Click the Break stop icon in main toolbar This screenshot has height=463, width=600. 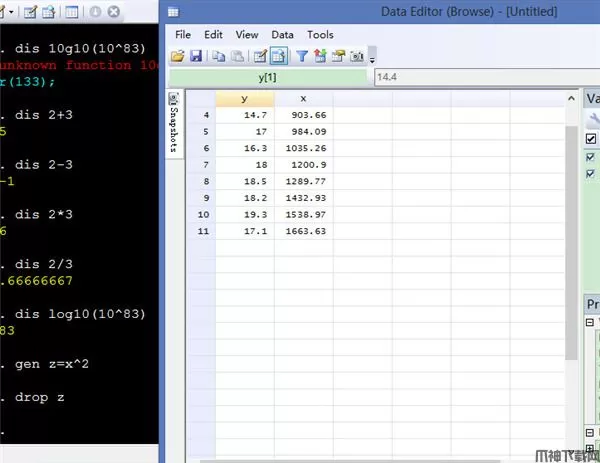point(114,12)
